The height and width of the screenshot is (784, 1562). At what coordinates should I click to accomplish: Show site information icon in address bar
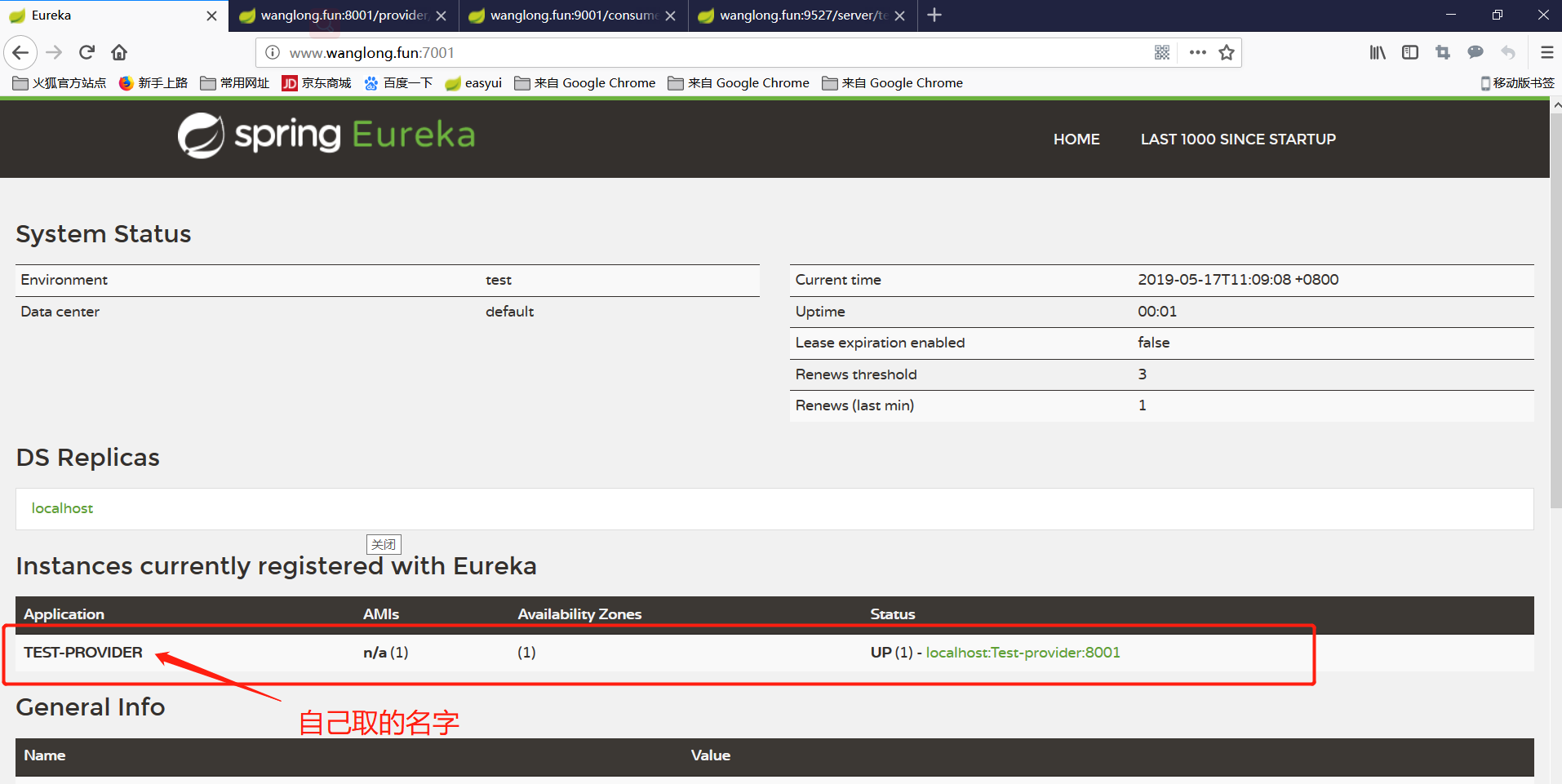pos(273,53)
